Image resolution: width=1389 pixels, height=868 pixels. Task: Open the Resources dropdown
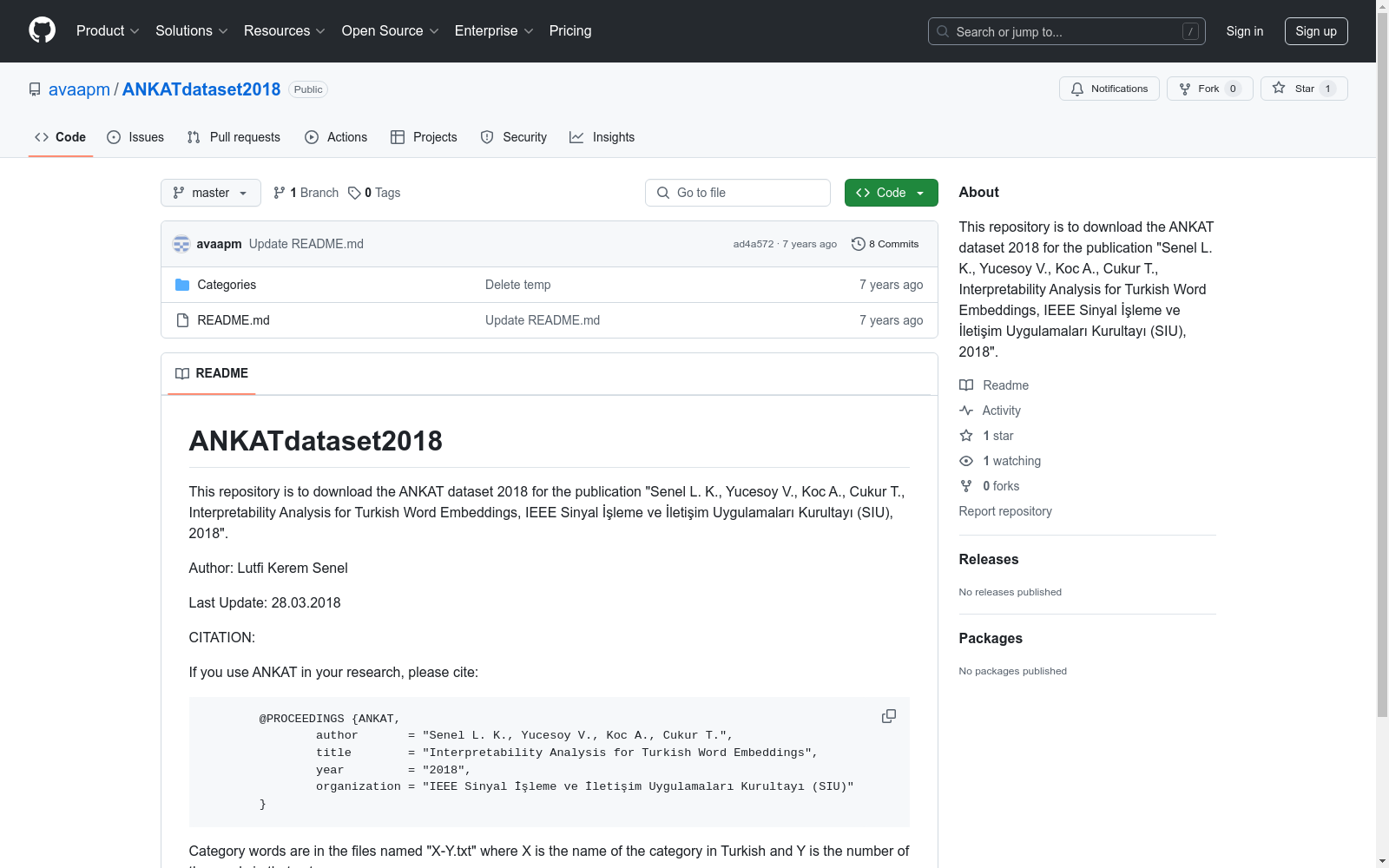[285, 30]
